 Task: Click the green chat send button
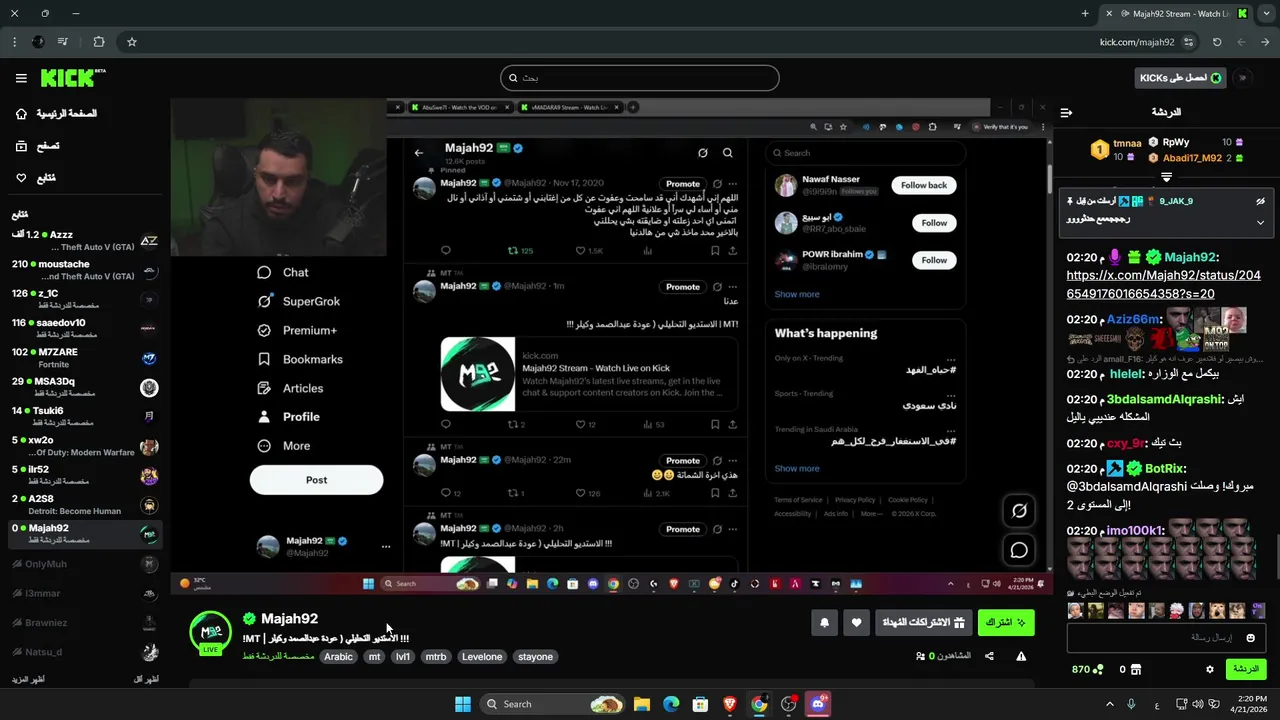click(1246, 669)
